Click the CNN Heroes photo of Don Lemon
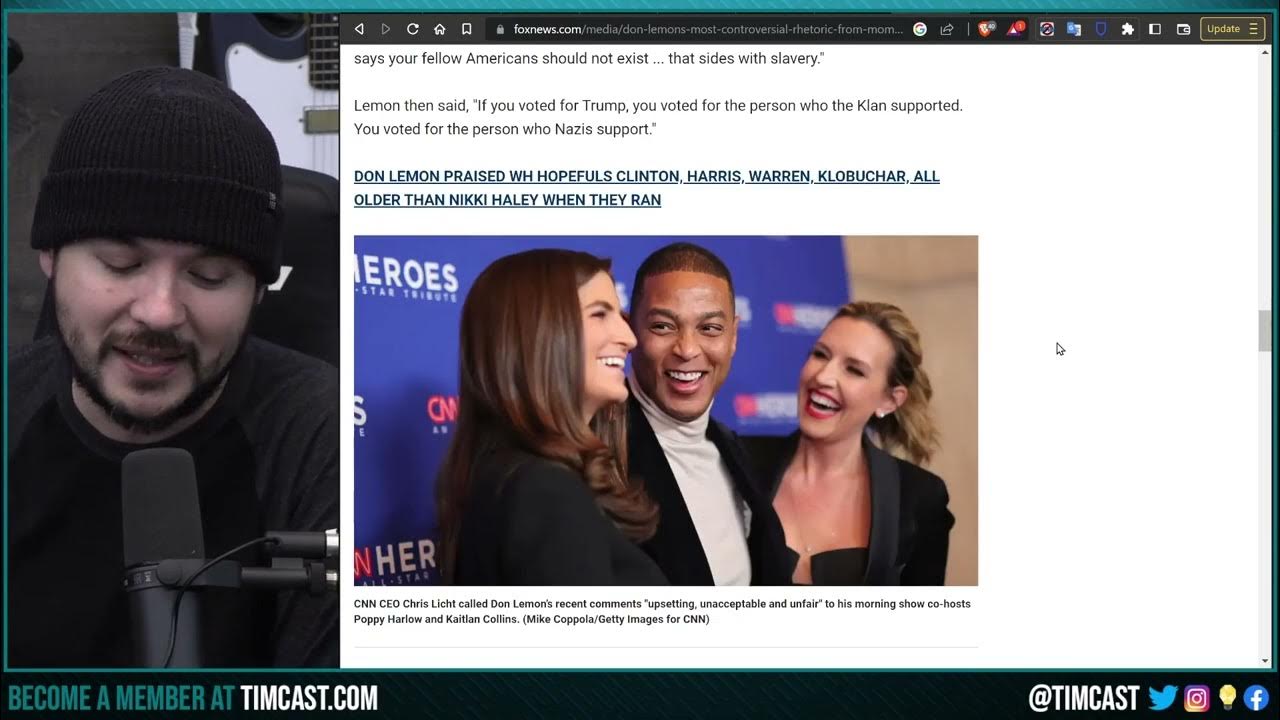Image resolution: width=1280 pixels, height=720 pixels. pyautogui.click(x=666, y=410)
